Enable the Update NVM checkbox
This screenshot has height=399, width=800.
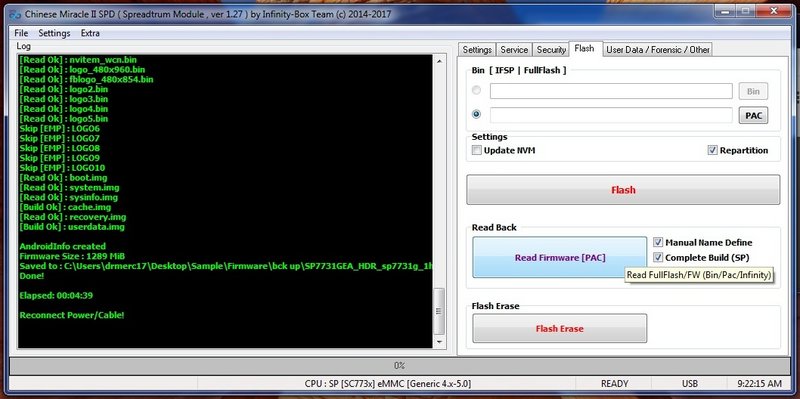coord(477,151)
